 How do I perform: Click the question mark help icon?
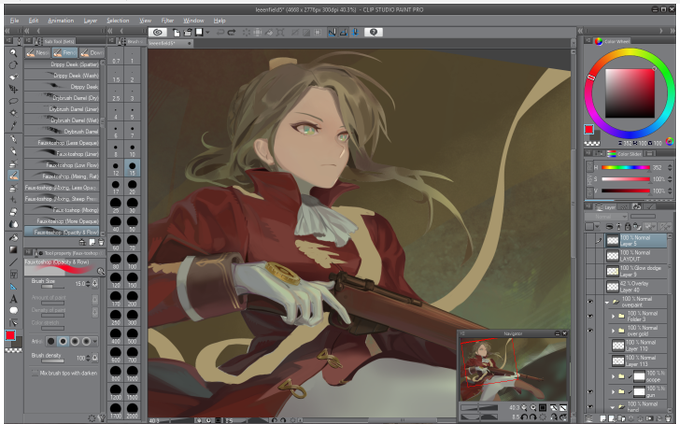[373, 32]
